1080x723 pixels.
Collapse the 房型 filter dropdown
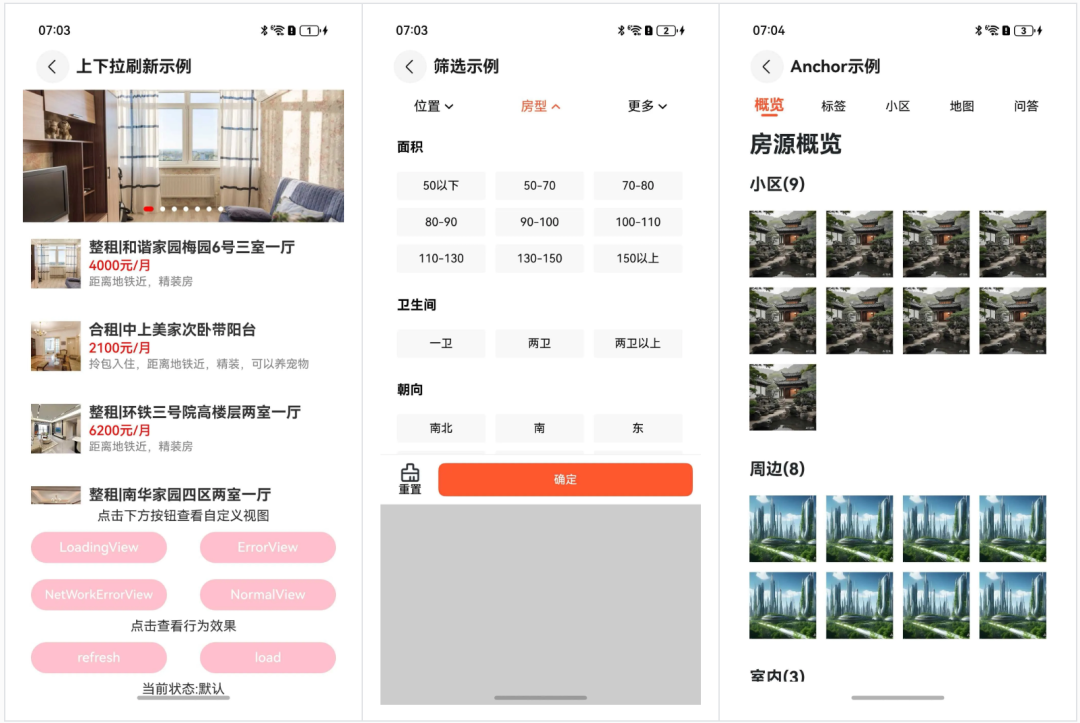click(540, 106)
